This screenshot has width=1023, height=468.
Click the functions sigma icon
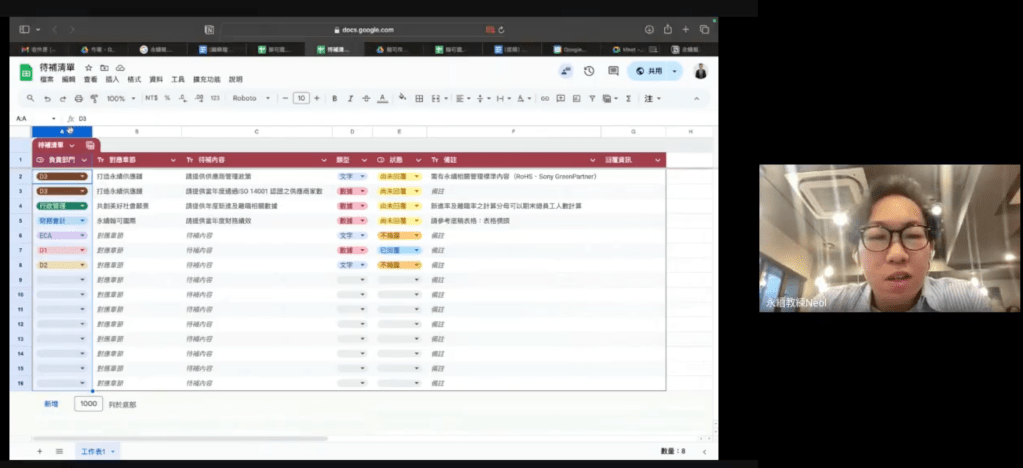(627, 98)
